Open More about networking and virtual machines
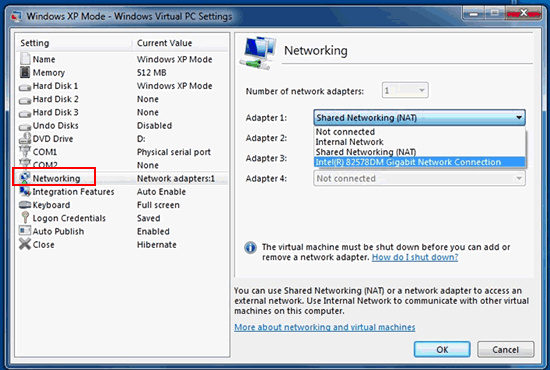 [324, 327]
